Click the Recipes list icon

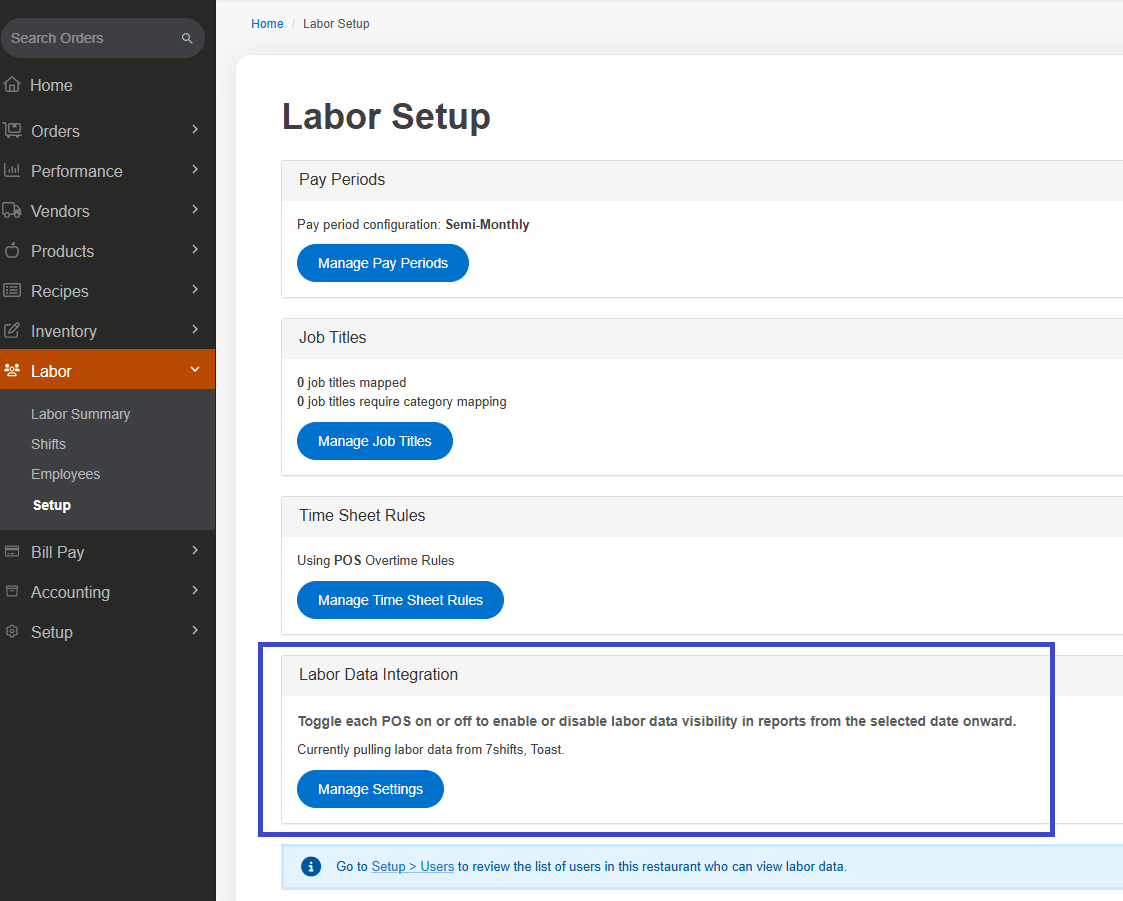[x=13, y=291]
